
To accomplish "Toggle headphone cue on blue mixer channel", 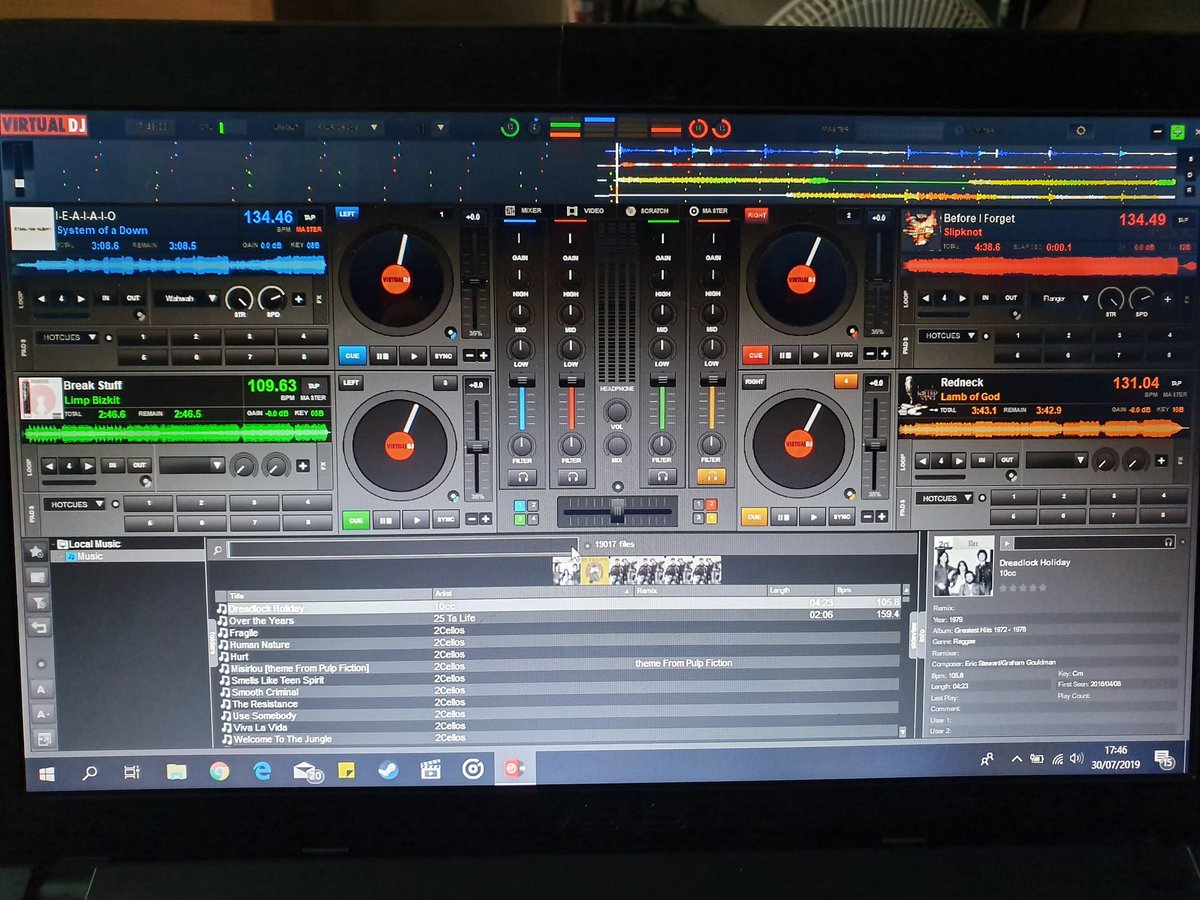I will click(x=521, y=478).
